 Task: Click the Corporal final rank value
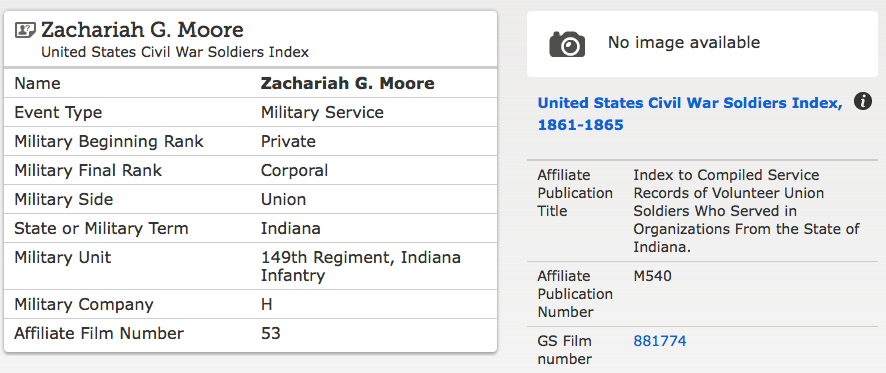(x=294, y=170)
